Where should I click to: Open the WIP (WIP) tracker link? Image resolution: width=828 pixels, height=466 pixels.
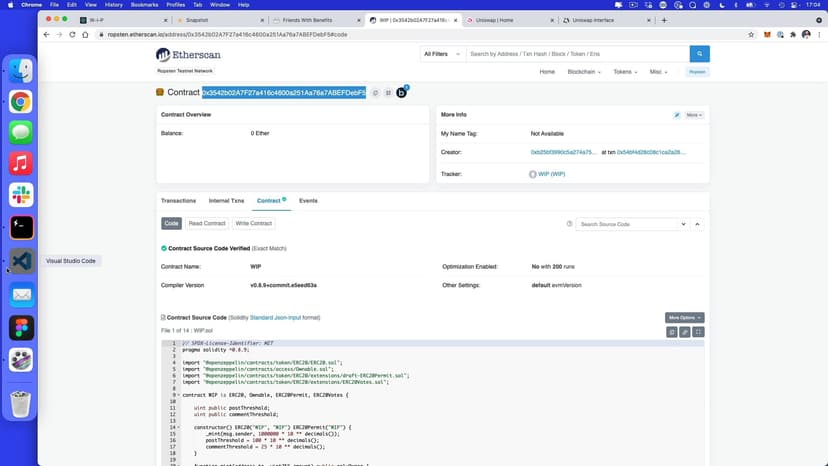coord(551,174)
